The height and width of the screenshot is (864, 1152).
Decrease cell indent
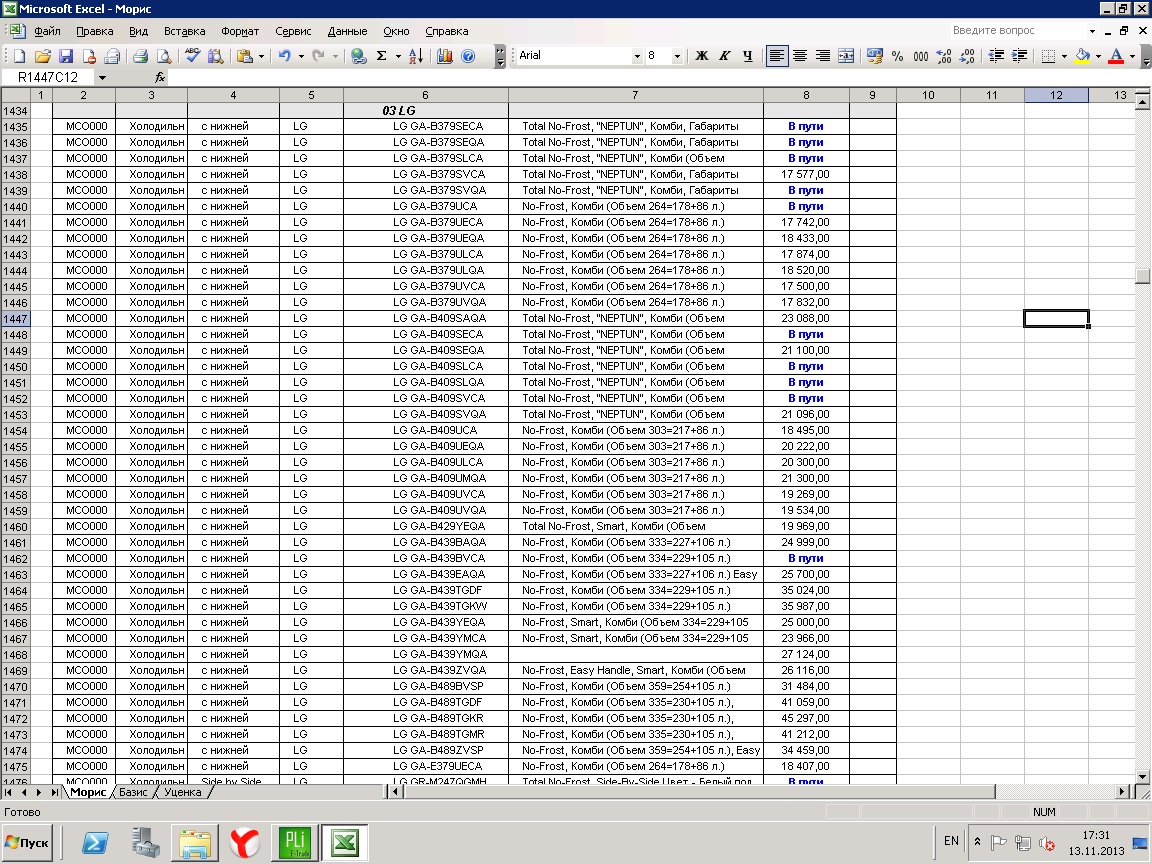pos(996,56)
